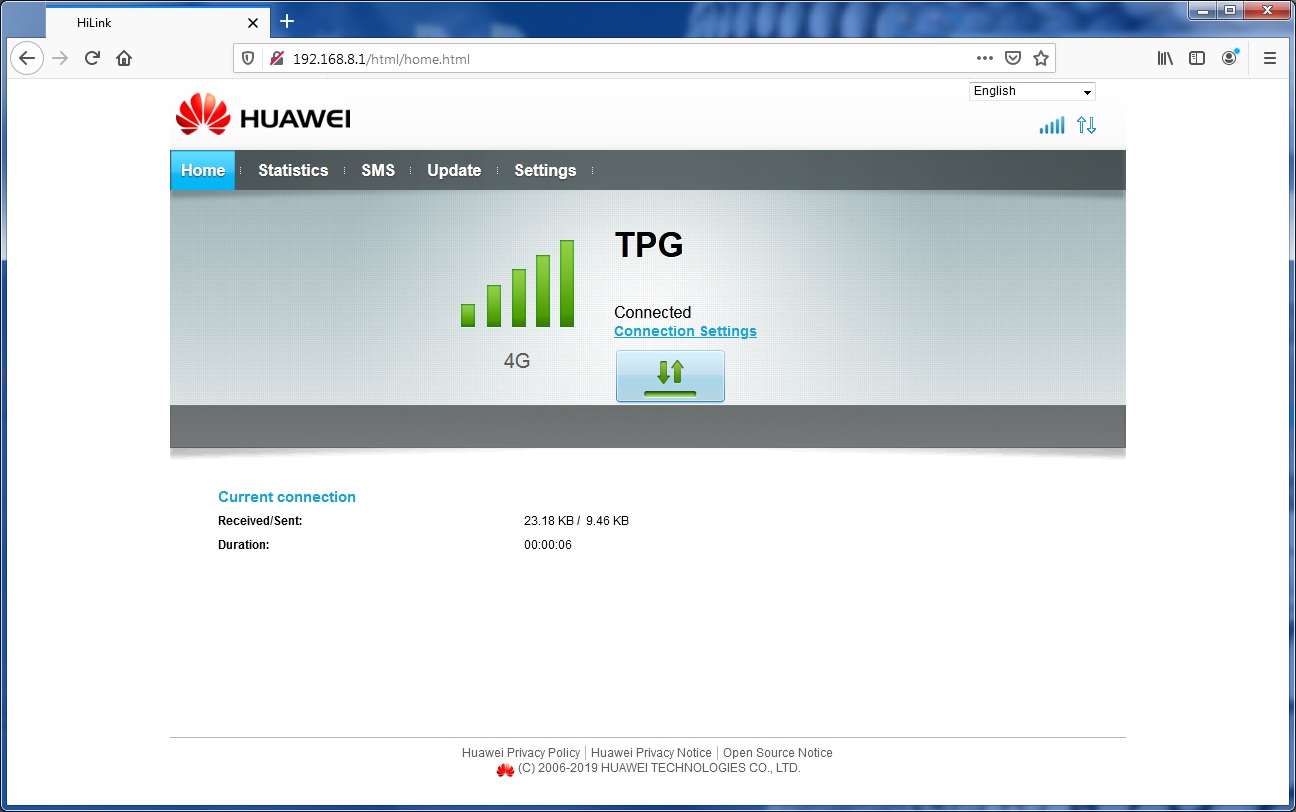Click the Connection Settings link
Image resolution: width=1296 pixels, height=812 pixels.
point(685,331)
